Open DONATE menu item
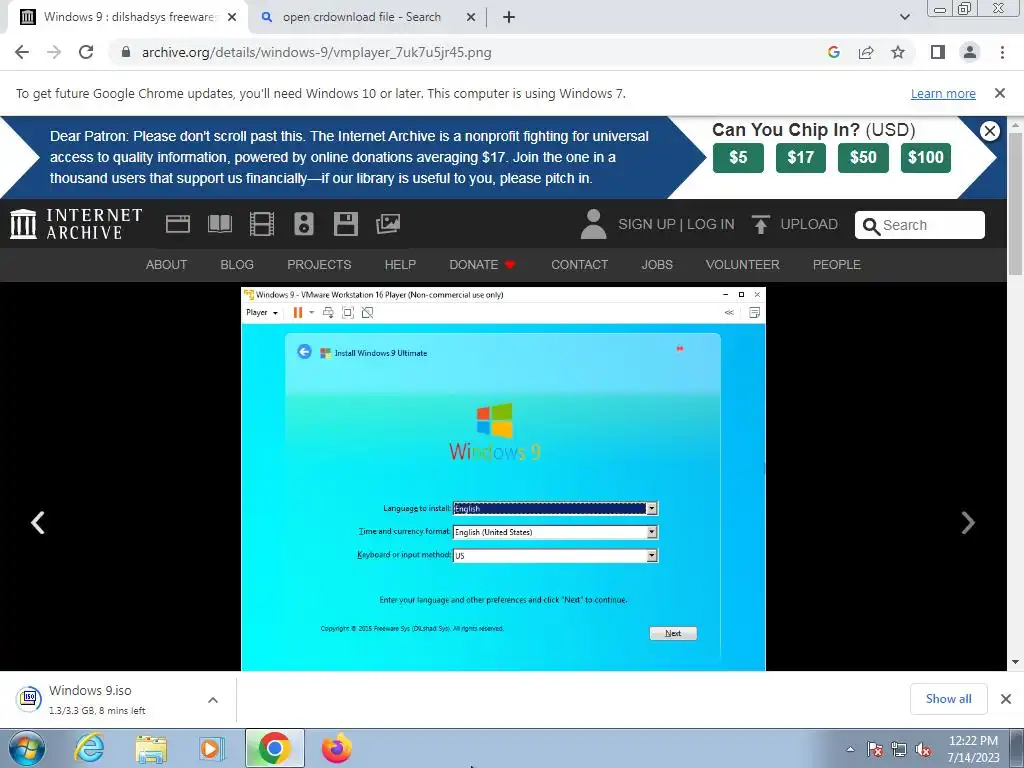The width and height of the screenshot is (1024, 768). click(x=482, y=264)
